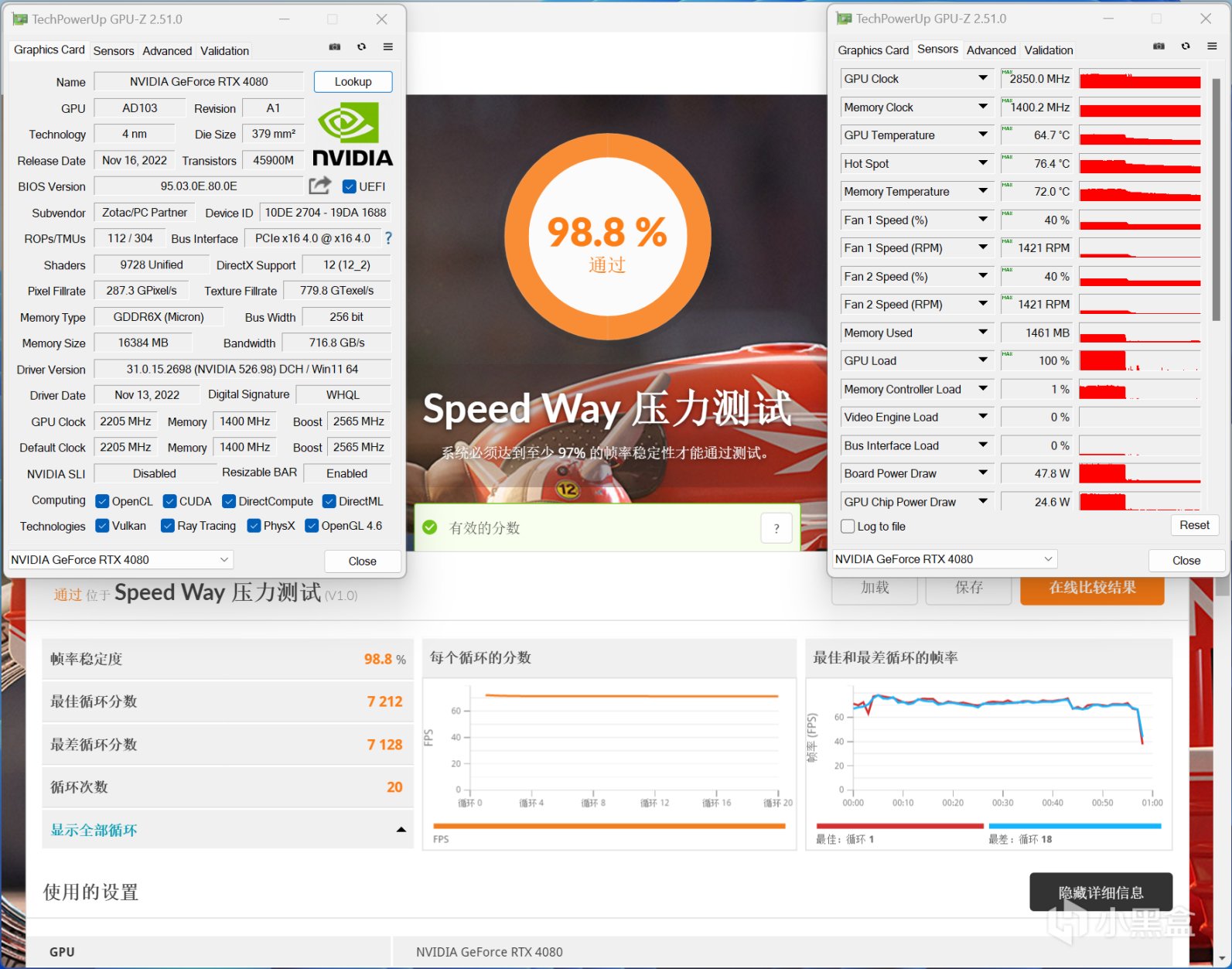Click Close button in Sensors GPU-Z window
Screen dimensions: 1232x969
(1186, 560)
